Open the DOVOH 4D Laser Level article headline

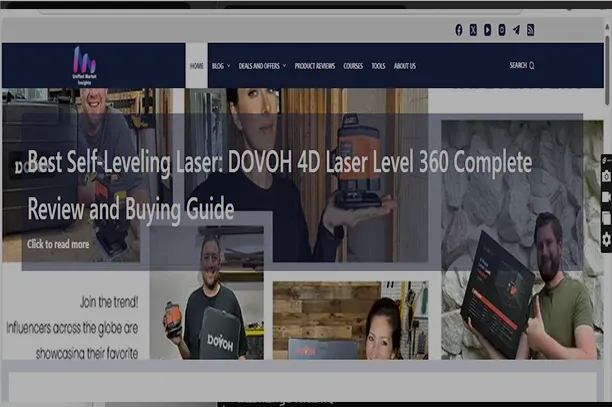279,185
